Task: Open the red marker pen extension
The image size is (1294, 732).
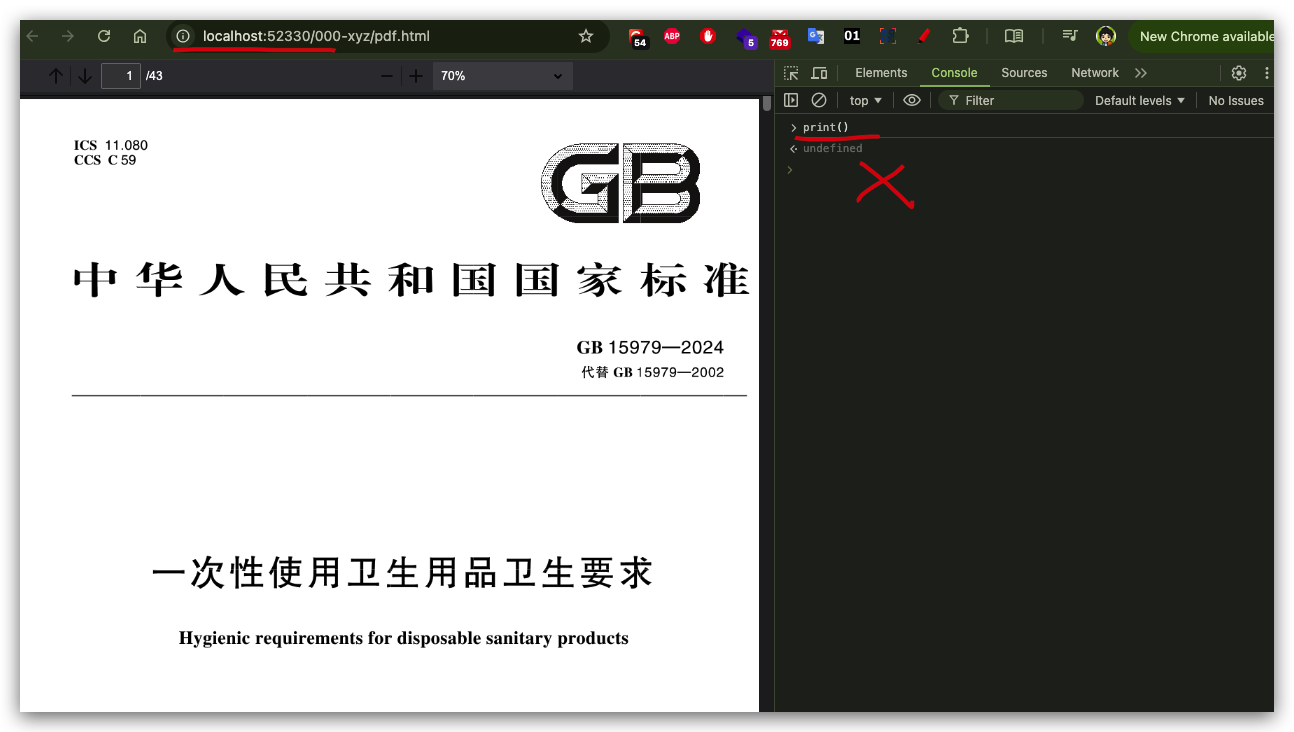Action: click(x=924, y=36)
